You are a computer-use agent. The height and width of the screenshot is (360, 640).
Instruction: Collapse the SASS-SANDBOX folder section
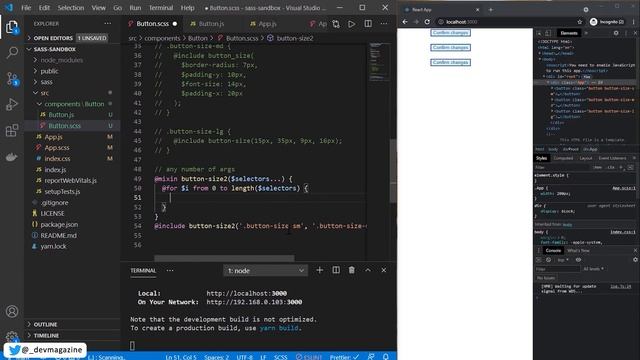click(x=73, y=49)
